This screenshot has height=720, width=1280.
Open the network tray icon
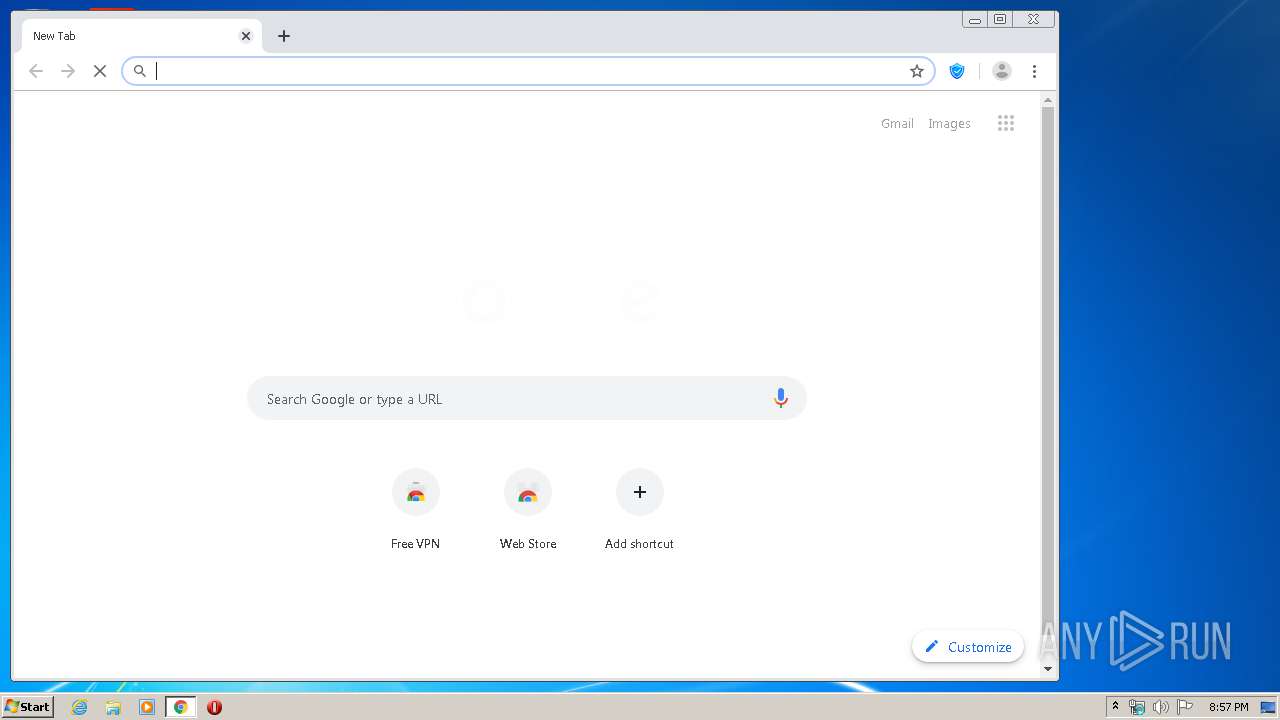coord(1137,707)
